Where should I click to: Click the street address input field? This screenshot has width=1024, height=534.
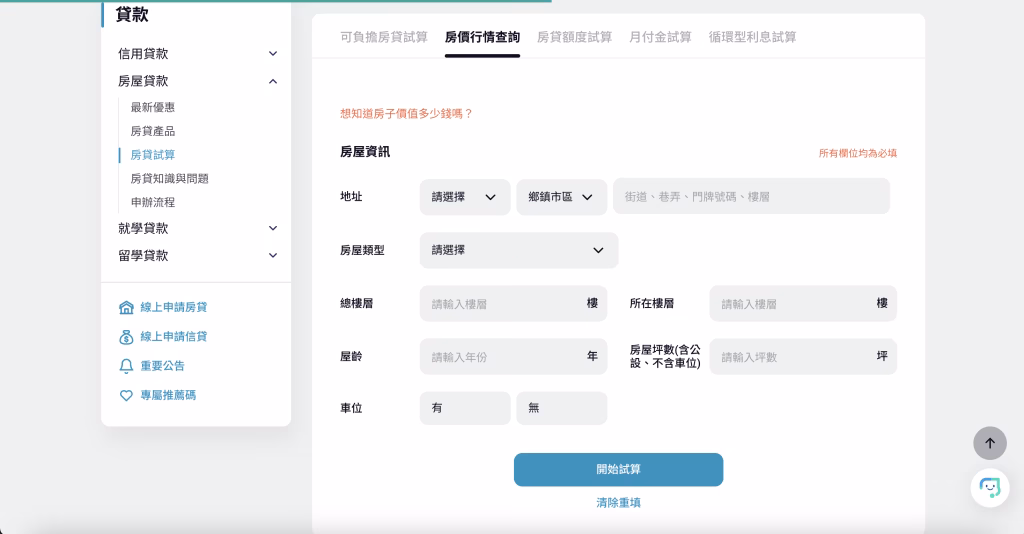pos(751,196)
